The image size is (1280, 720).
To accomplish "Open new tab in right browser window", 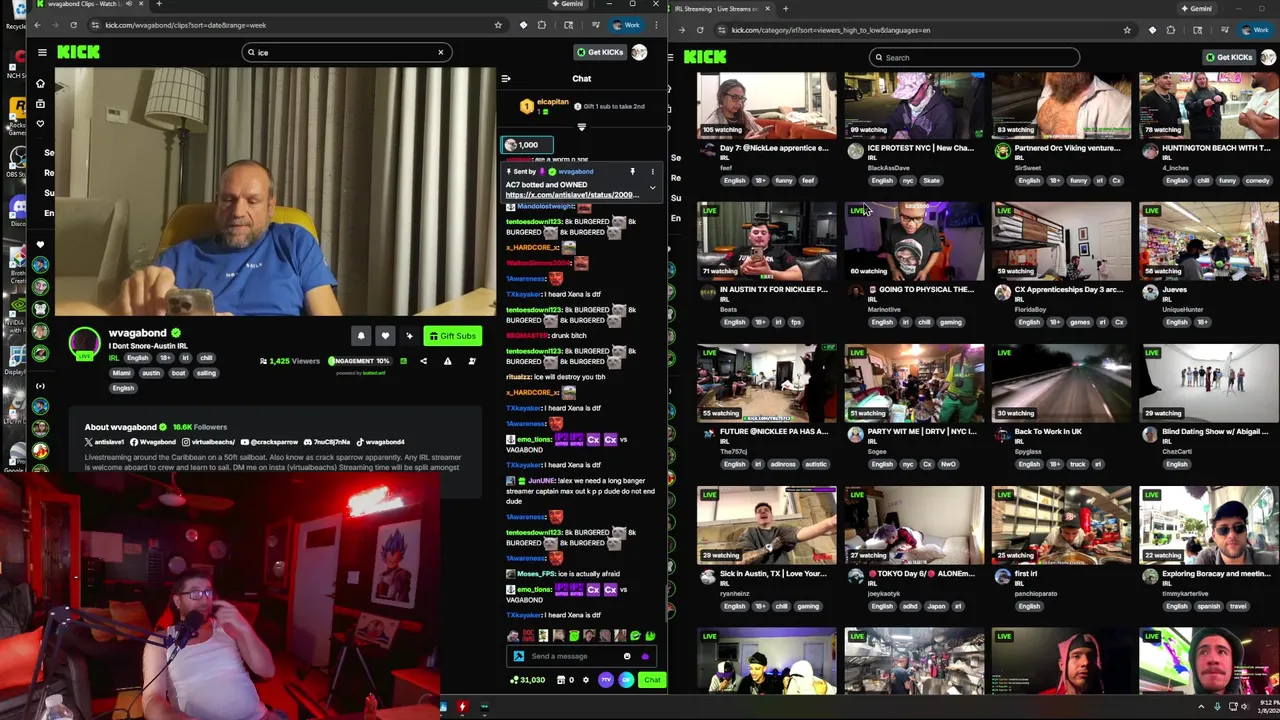I will coord(785,9).
